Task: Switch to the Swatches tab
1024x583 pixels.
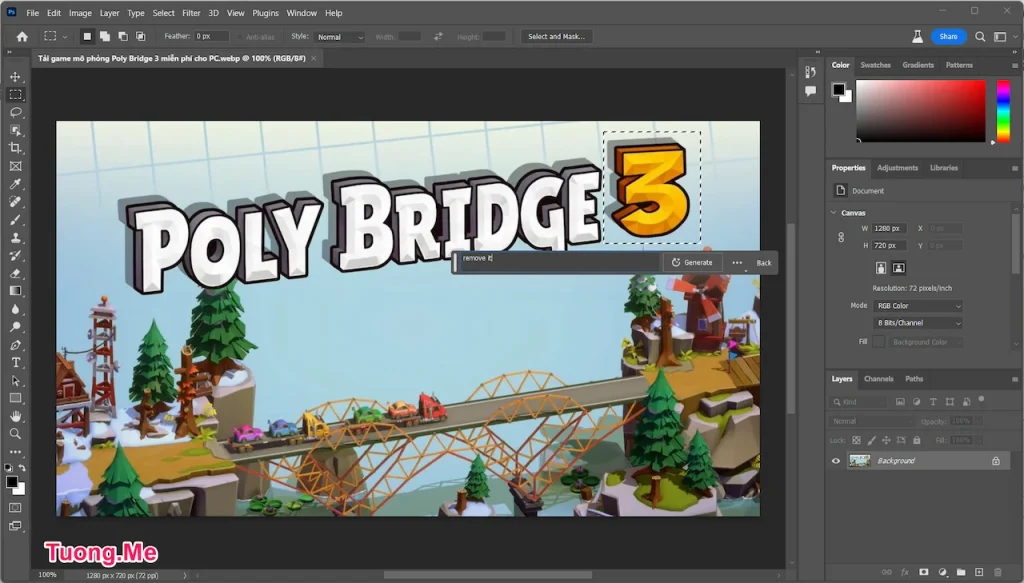Action: 875,65
